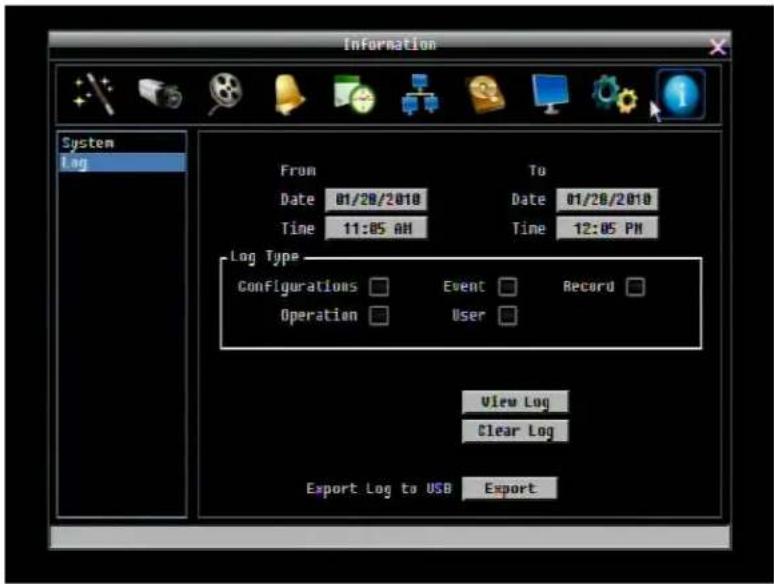The width and height of the screenshot is (774, 584).
Task: Open the gears system settings icon
Action: (x=615, y=94)
